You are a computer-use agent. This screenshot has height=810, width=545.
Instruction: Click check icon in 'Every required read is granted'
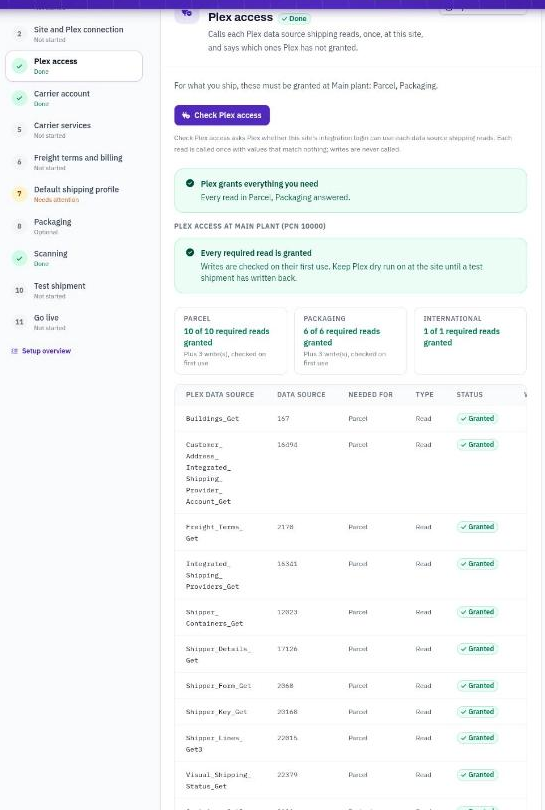pos(190,253)
